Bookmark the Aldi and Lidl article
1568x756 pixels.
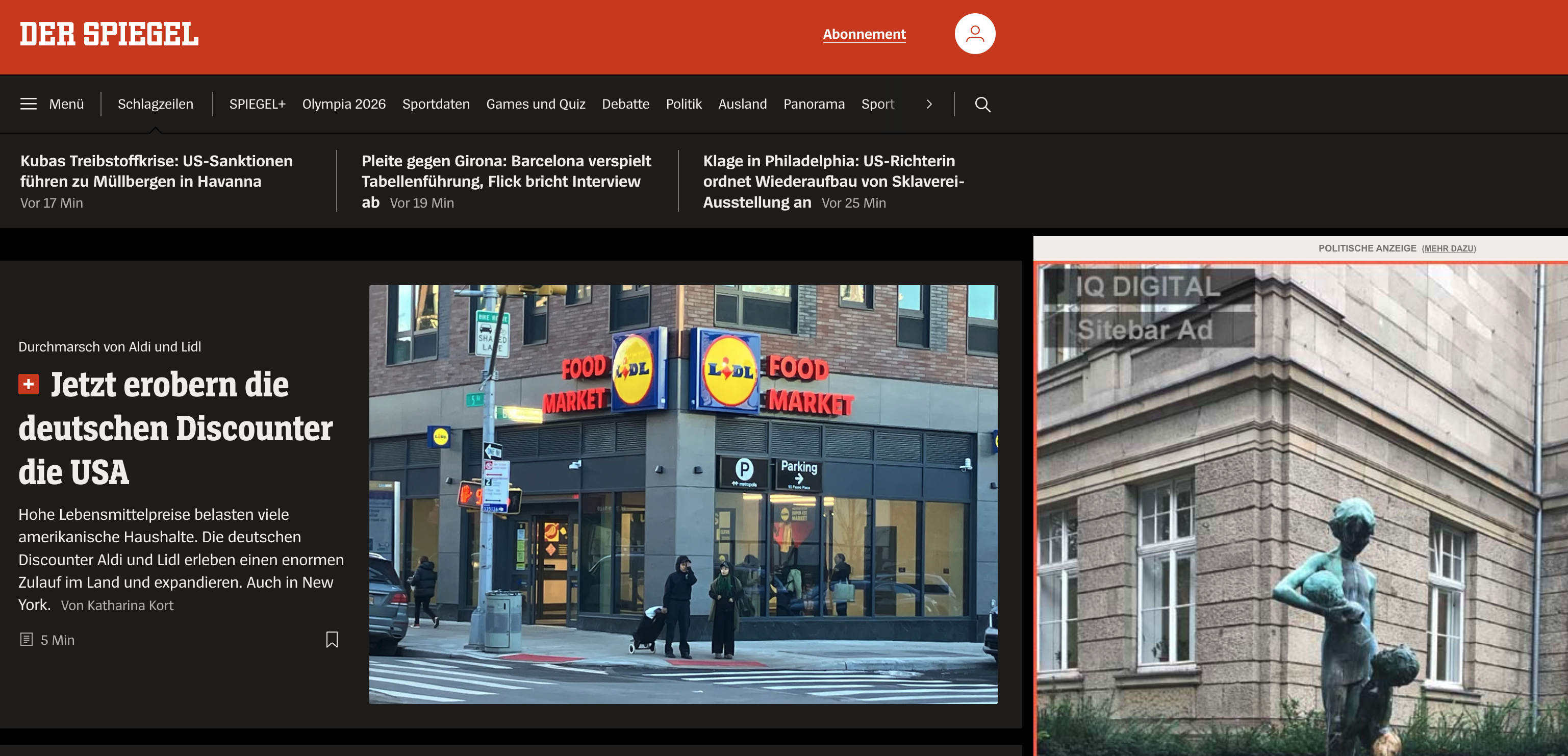click(332, 639)
